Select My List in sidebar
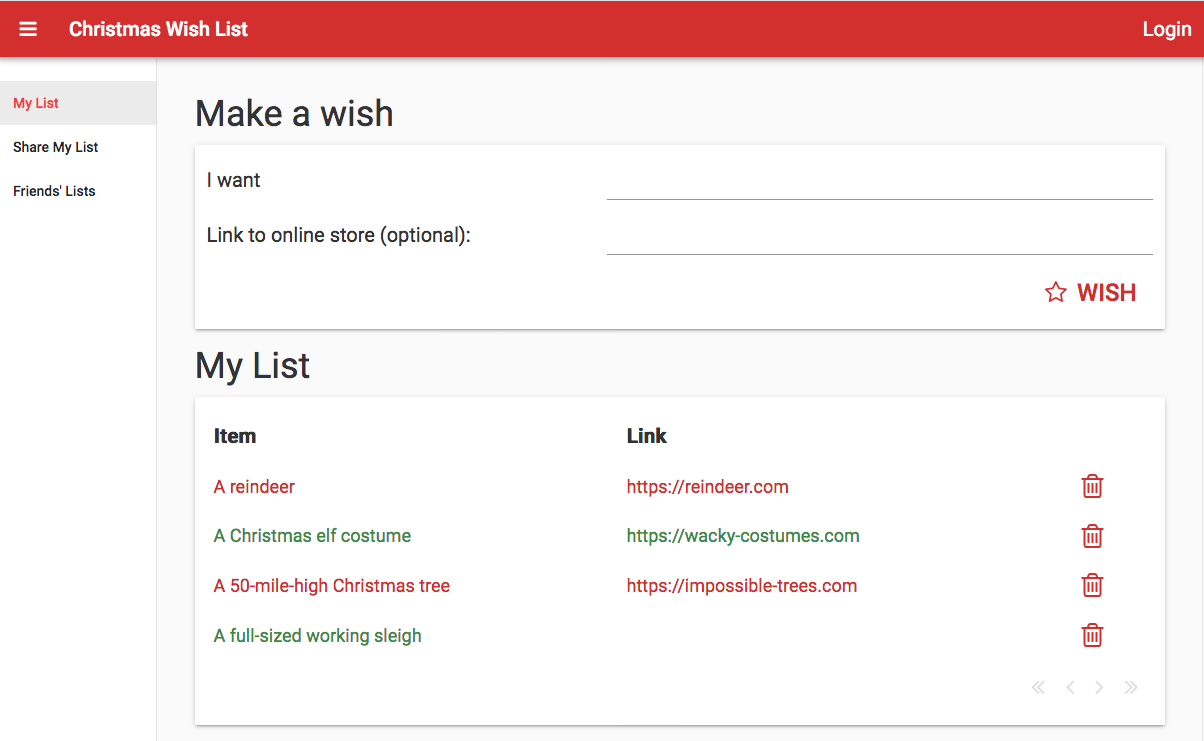This screenshot has height=741, width=1204. coord(36,103)
